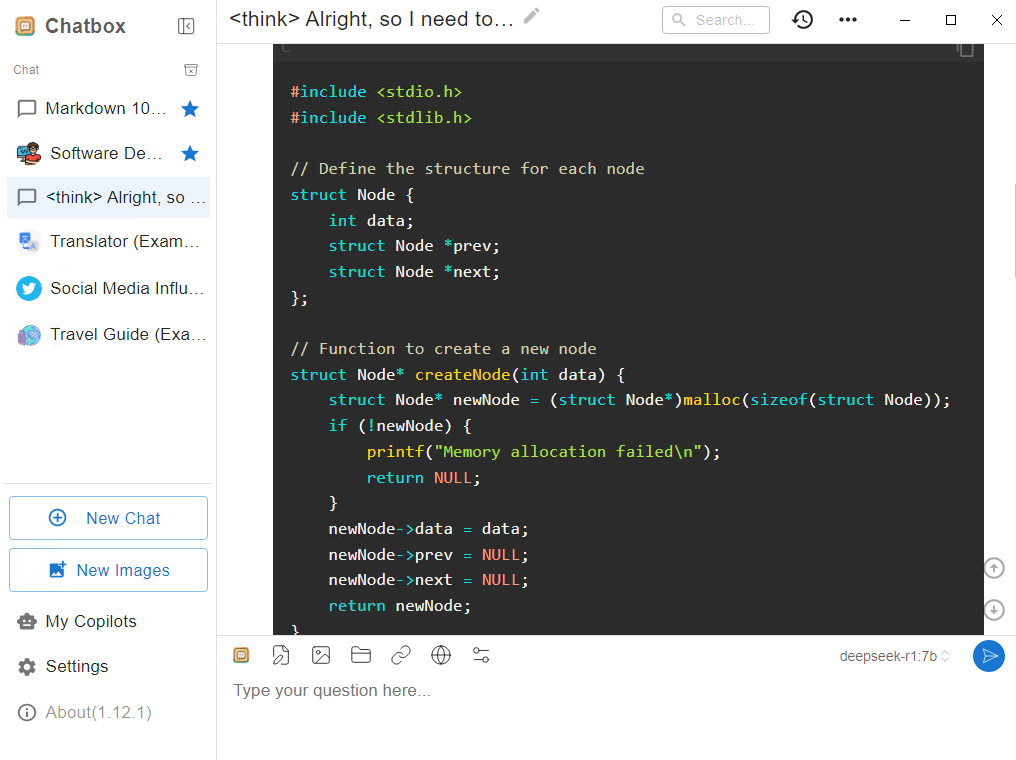Click the Twitter bird avatar icon
The height and width of the screenshot is (760, 1016).
click(29, 288)
